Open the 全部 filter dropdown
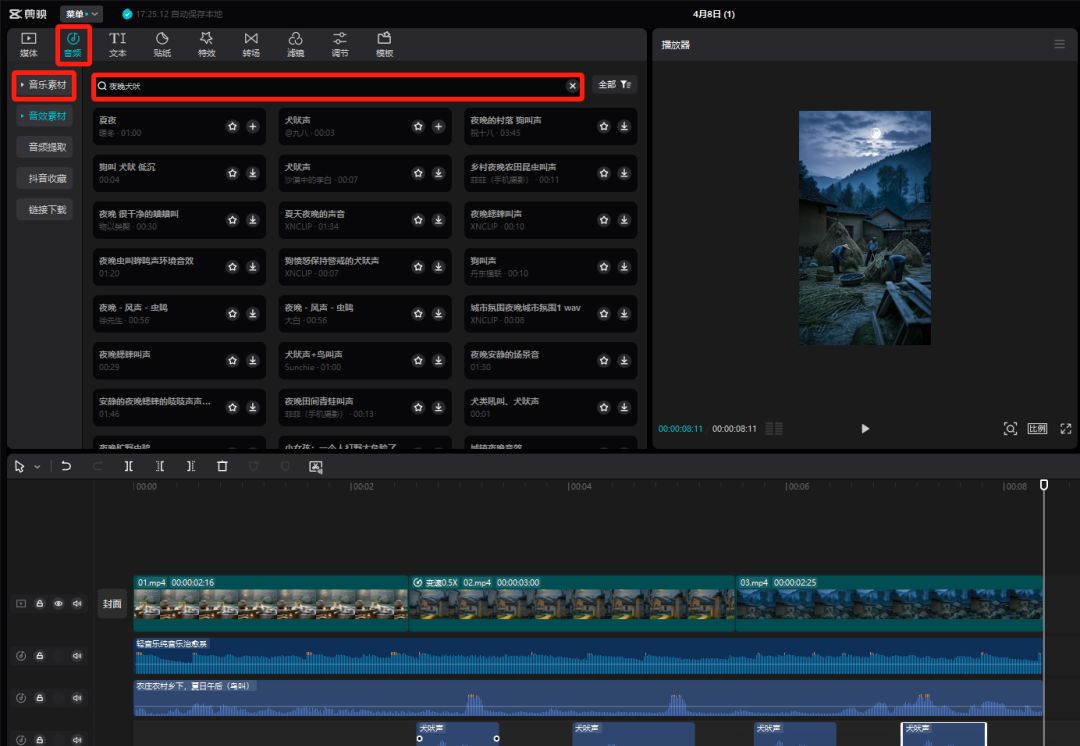The image size is (1080, 746). click(614, 85)
